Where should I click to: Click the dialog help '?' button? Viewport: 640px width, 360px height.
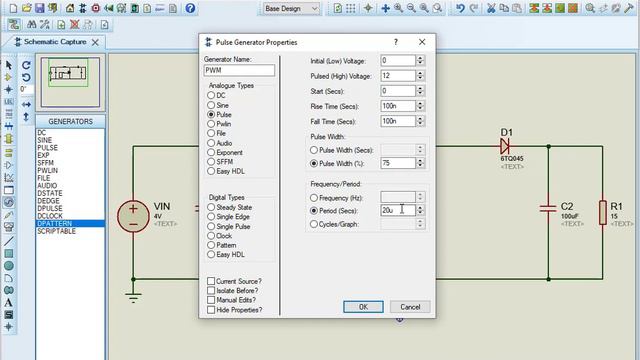pyautogui.click(x=396, y=42)
